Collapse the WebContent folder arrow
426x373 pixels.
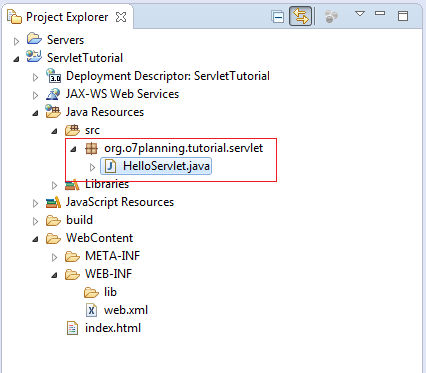coord(35,239)
